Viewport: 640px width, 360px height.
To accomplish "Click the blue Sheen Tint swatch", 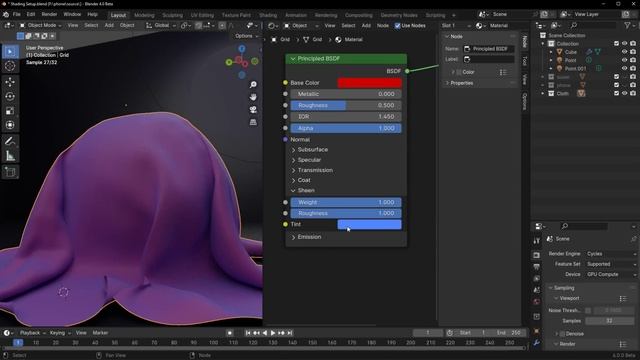I will pyautogui.click(x=369, y=224).
